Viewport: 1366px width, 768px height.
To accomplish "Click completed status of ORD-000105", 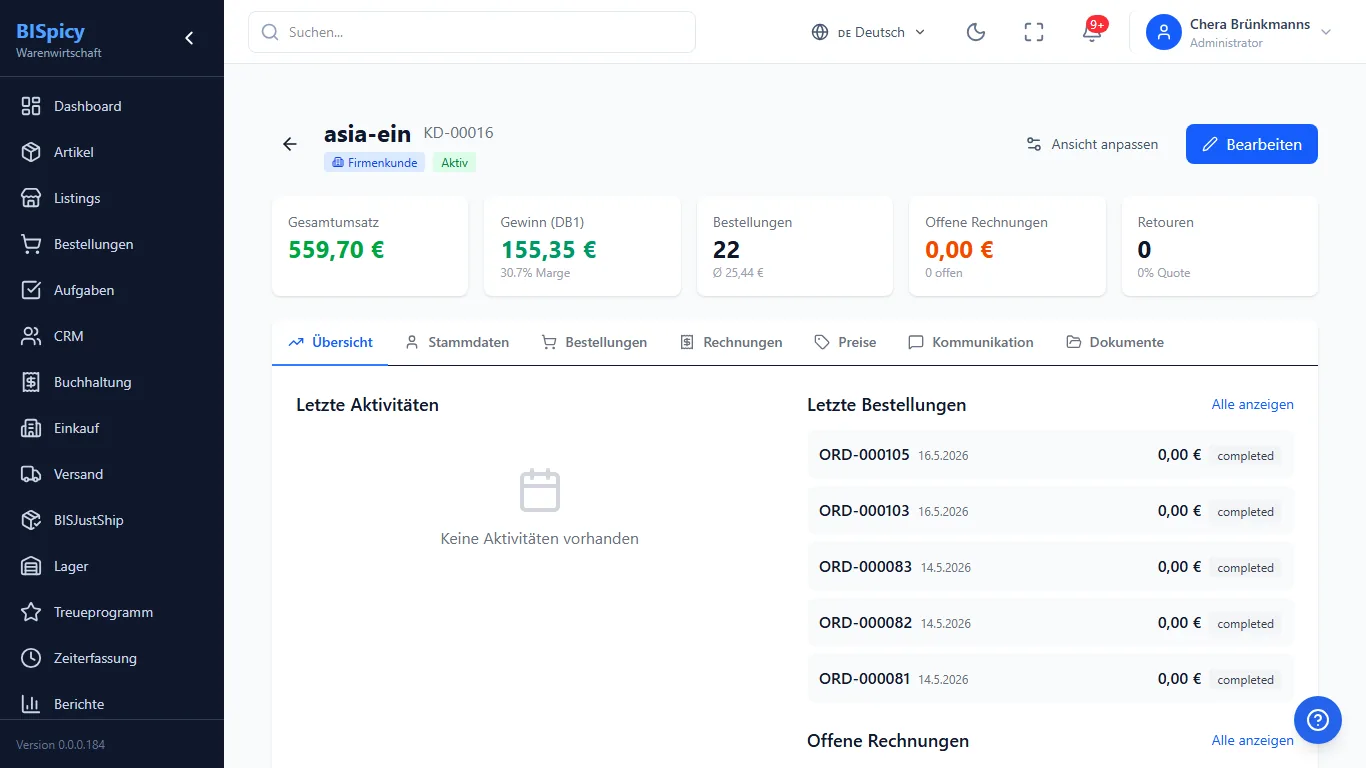I will click(x=1245, y=456).
